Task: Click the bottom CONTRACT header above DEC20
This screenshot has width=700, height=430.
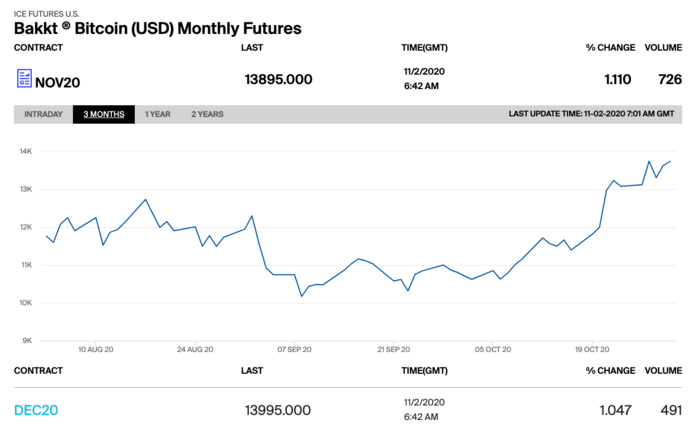Action: click(x=38, y=371)
